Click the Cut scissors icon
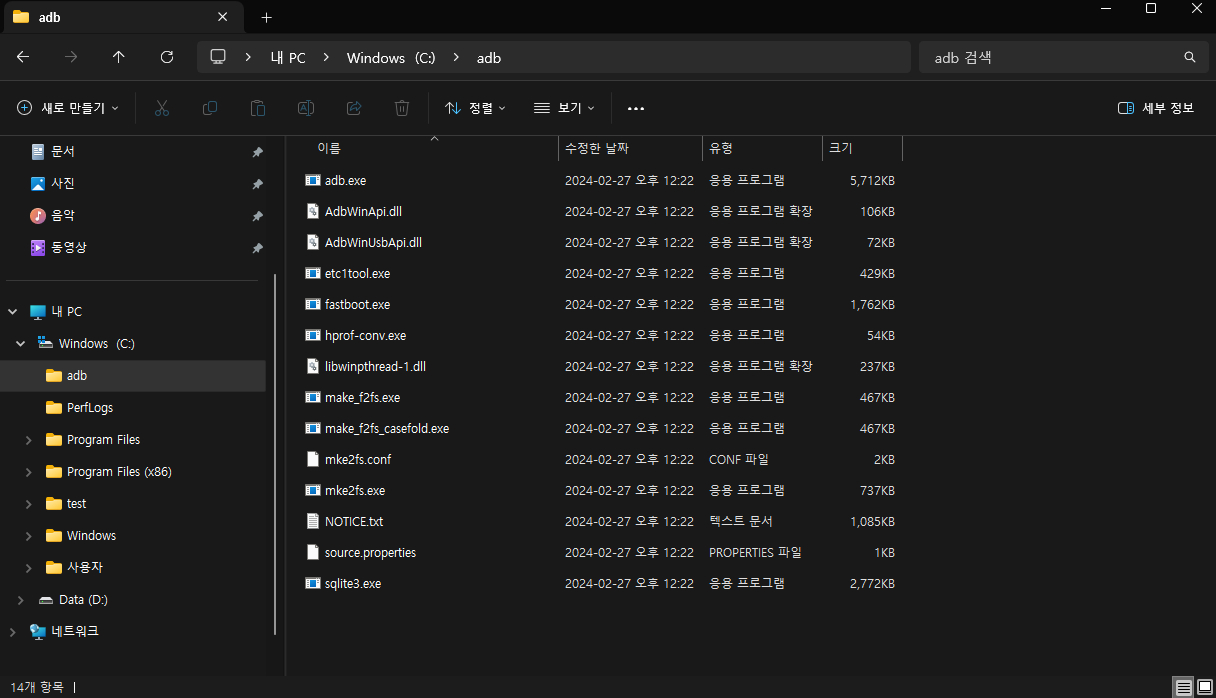This screenshot has width=1216, height=698. (x=162, y=108)
